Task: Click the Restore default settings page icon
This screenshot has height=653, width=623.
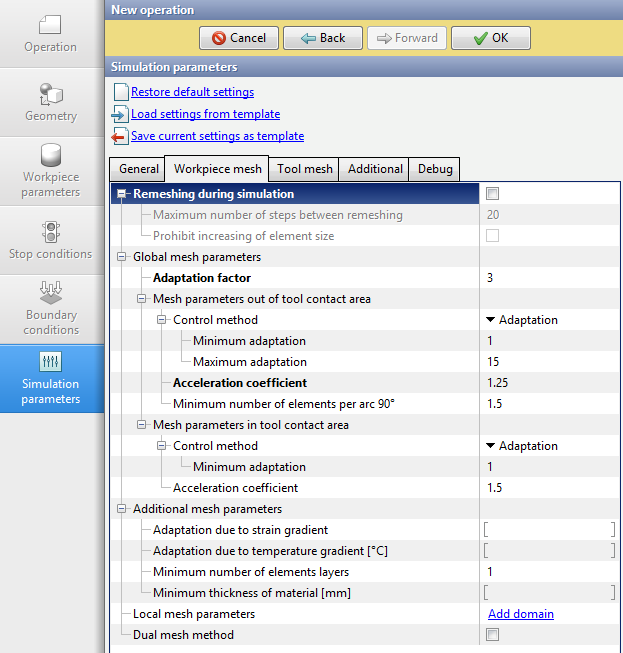Action: [x=121, y=92]
